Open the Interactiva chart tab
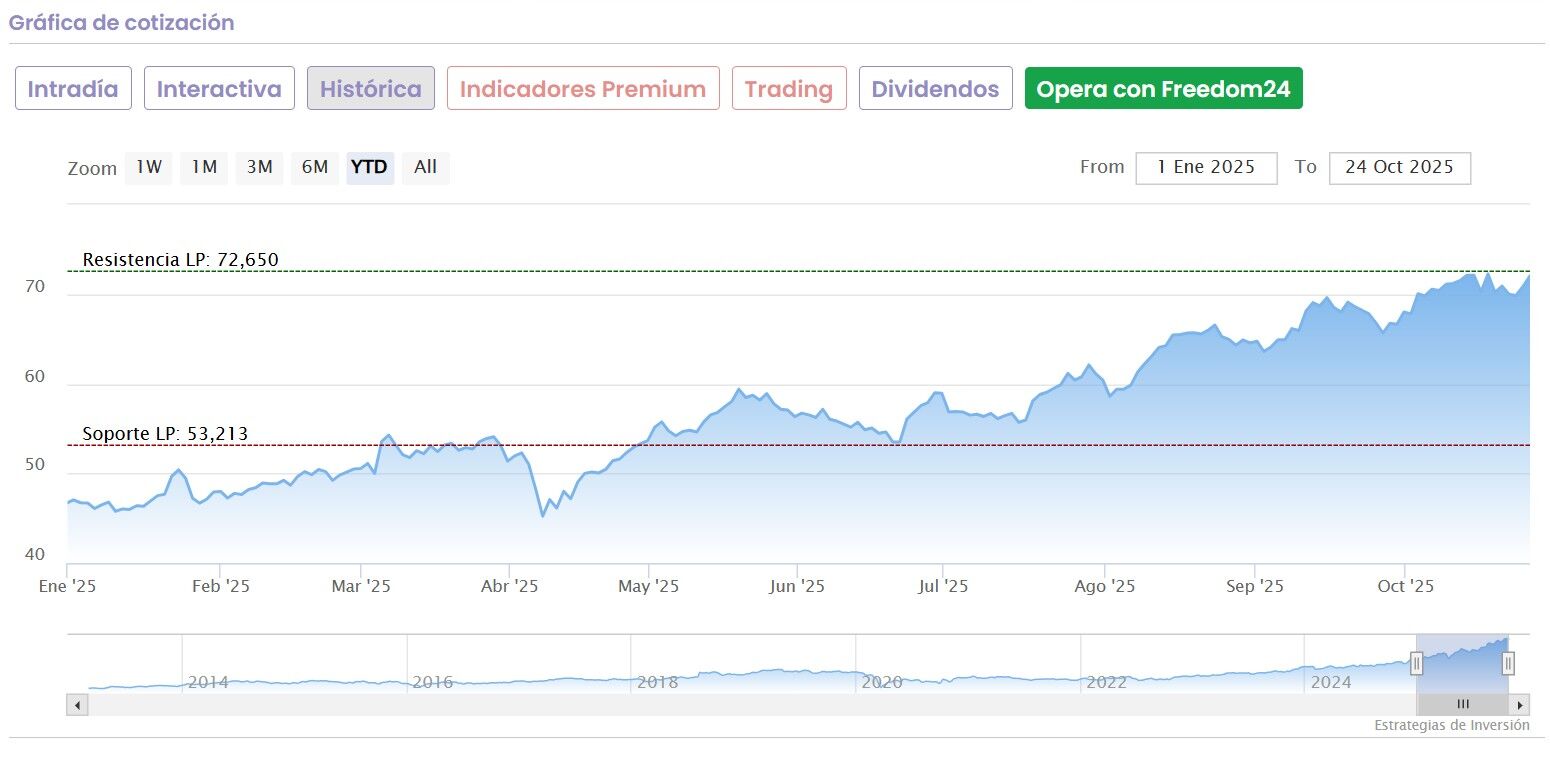Viewport: 1550px width, 760px height. pos(219,89)
